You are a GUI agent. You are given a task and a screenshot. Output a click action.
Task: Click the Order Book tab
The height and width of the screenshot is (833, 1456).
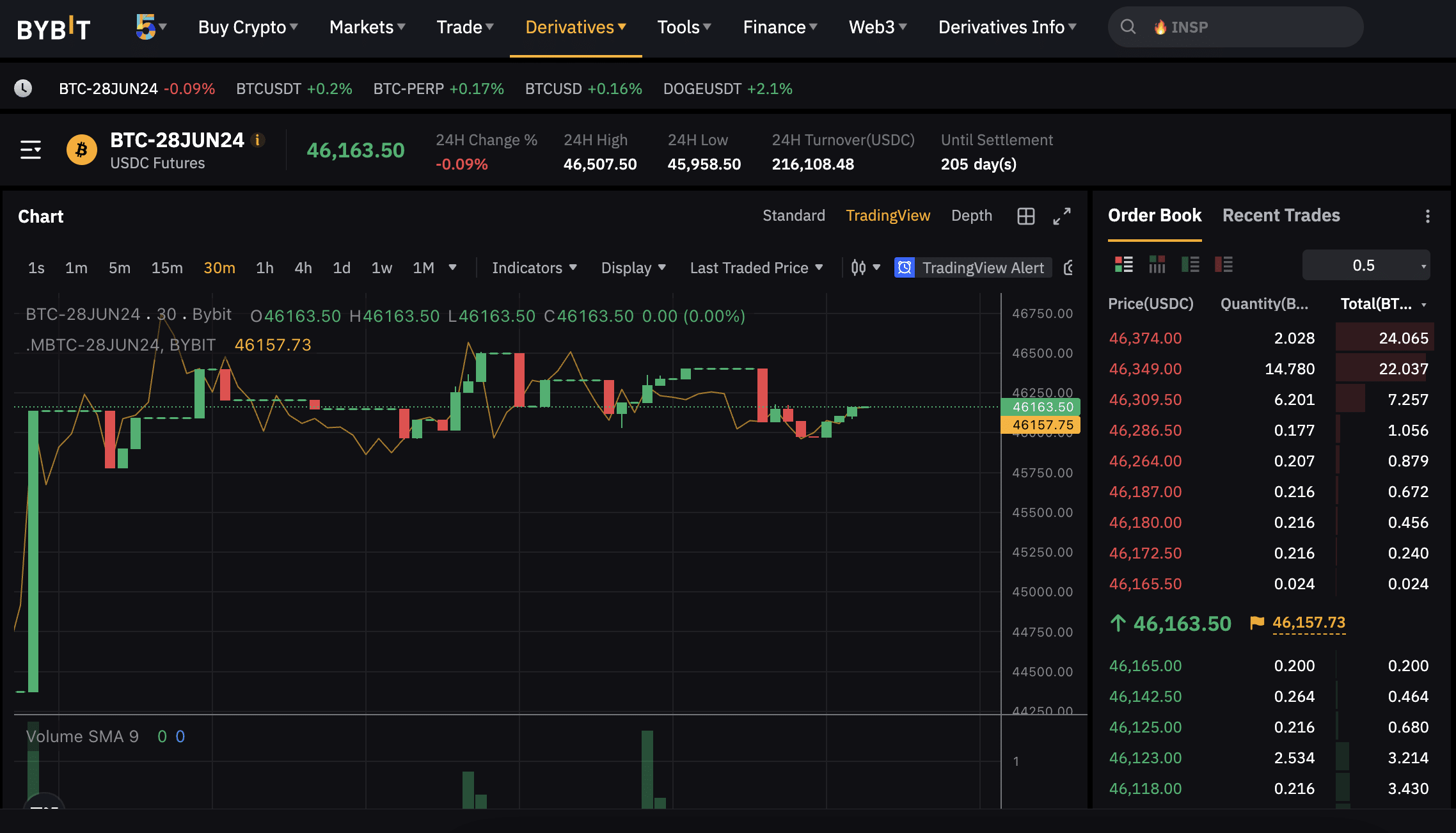point(1155,214)
